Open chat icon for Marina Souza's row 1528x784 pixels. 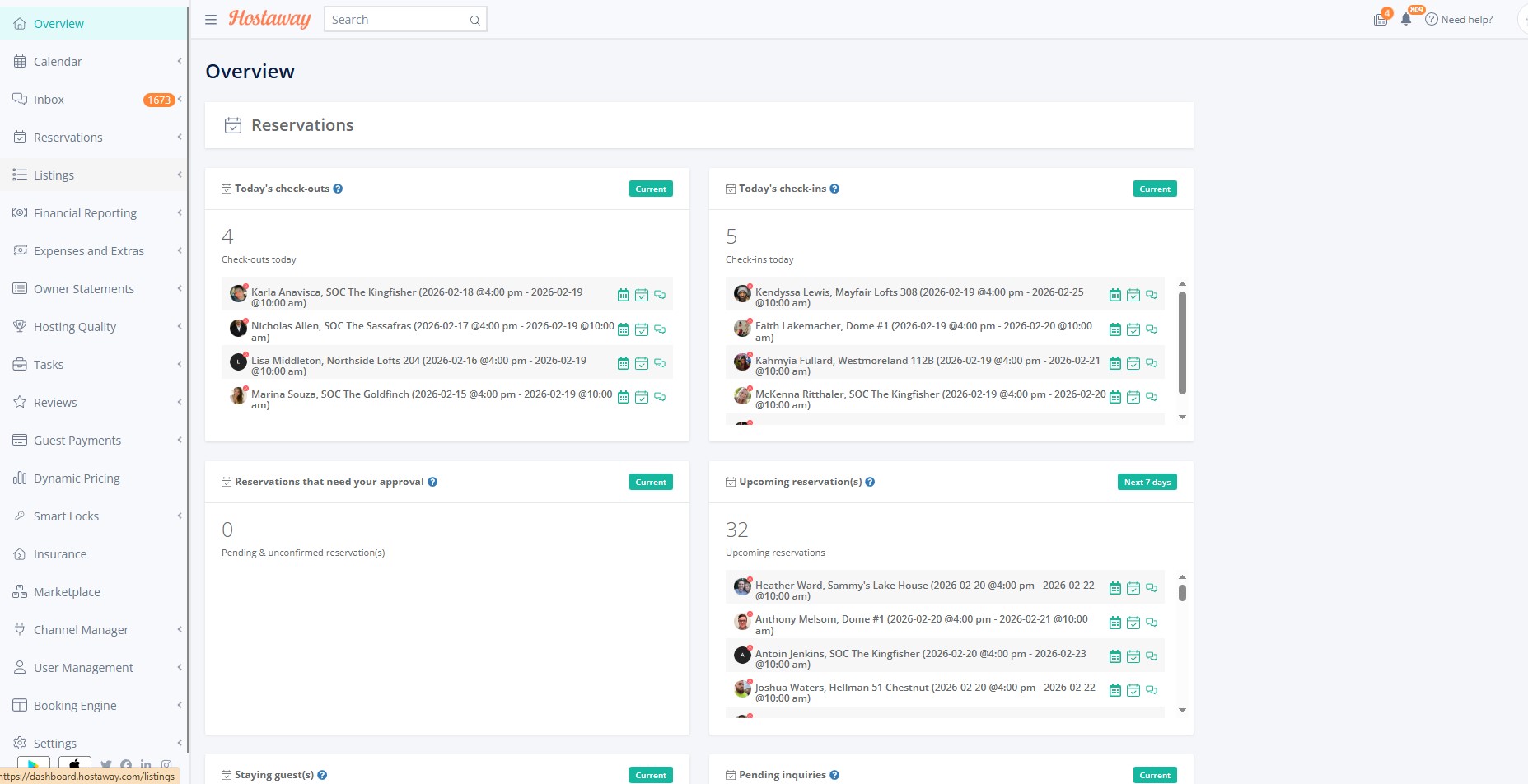click(x=660, y=397)
